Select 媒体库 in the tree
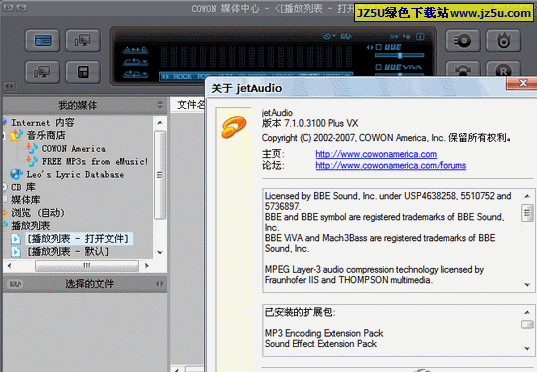 (x=26, y=200)
